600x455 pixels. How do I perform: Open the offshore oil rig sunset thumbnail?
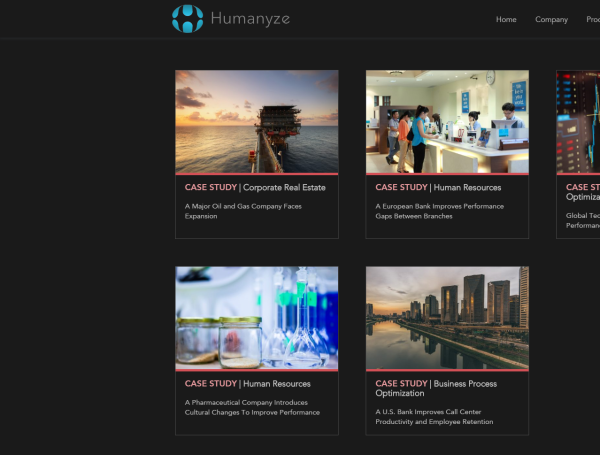click(x=257, y=121)
